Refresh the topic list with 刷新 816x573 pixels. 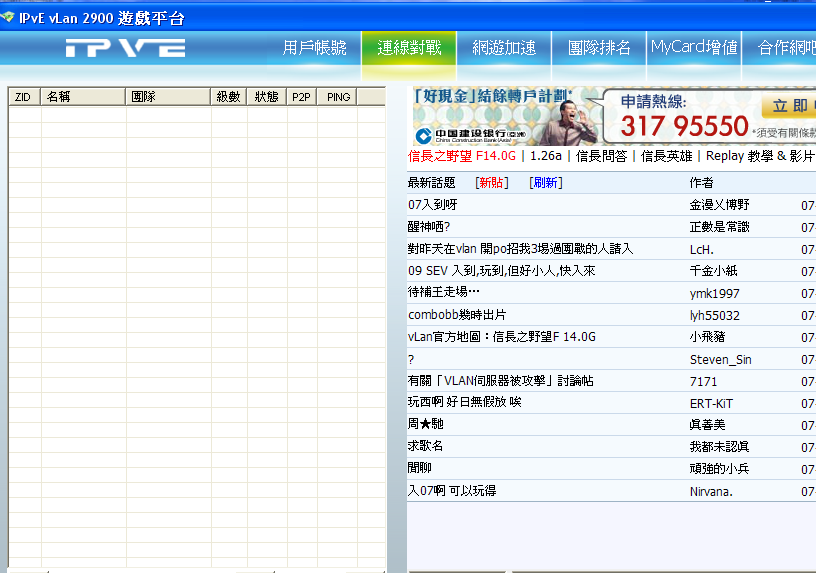545,183
